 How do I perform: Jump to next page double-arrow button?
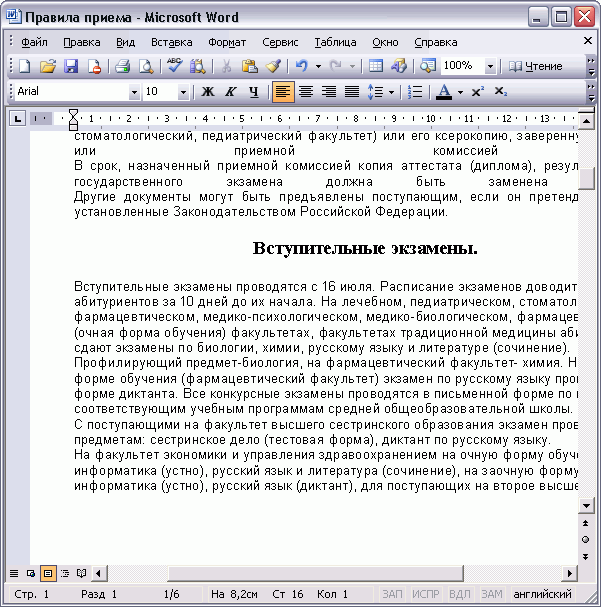coord(586,557)
